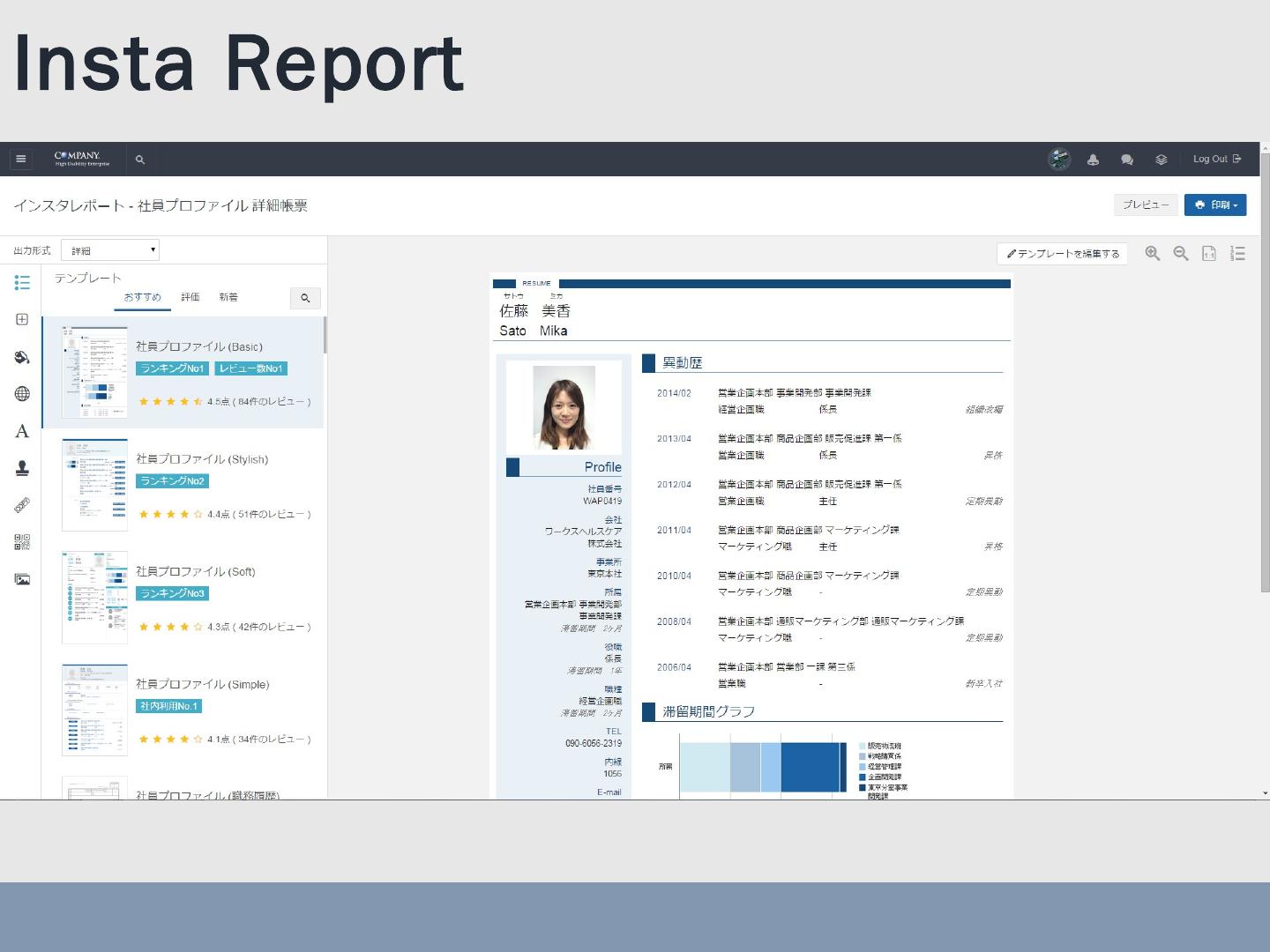1270x952 pixels.
Task: Expand the 印刷 print dropdown button
Action: coord(1214,205)
